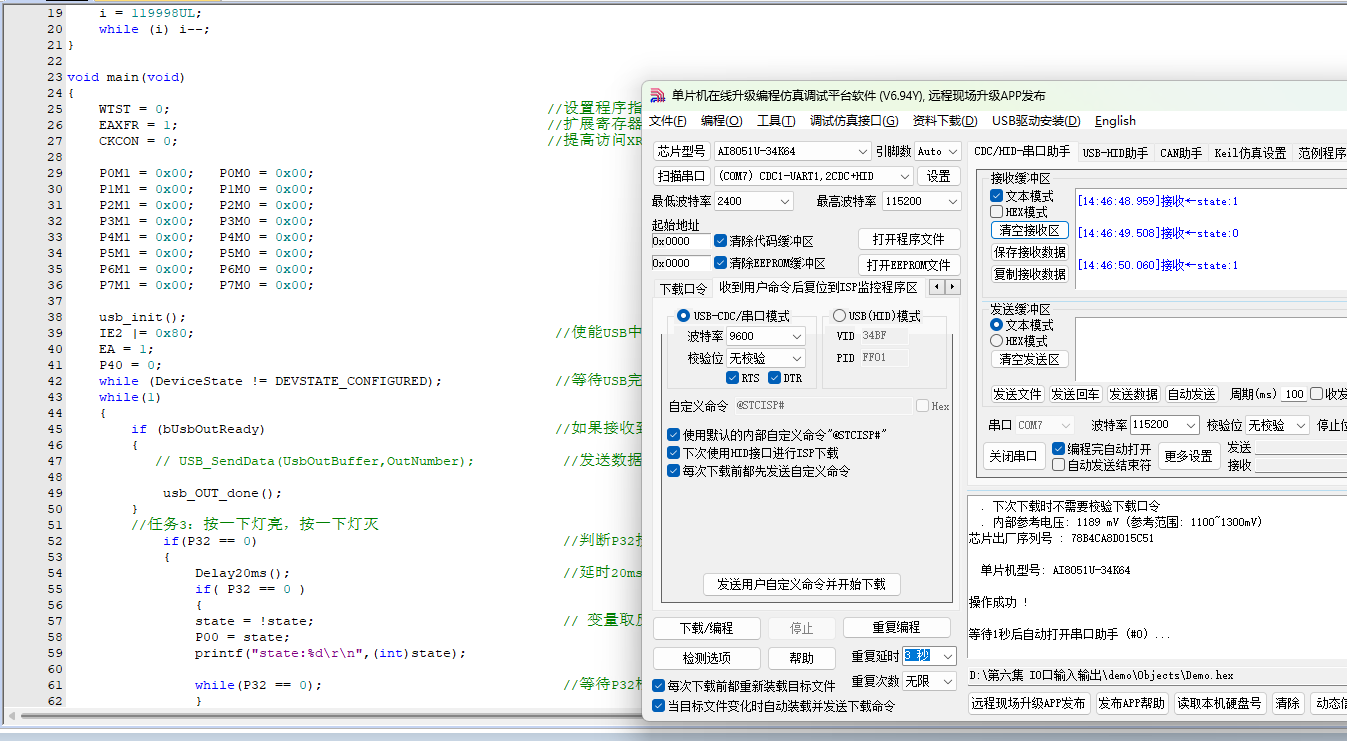
Task: Switch to the Keil仿真设置 tab
Action: 1250,153
